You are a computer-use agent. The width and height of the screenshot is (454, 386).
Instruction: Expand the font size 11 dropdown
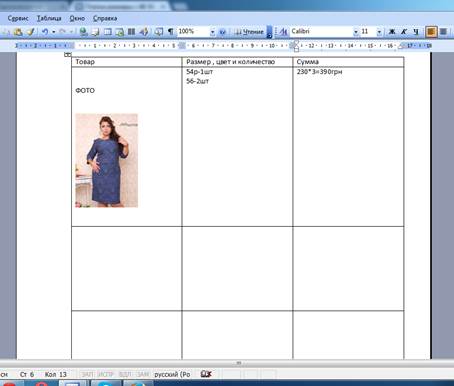pyautogui.click(x=379, y=32)
